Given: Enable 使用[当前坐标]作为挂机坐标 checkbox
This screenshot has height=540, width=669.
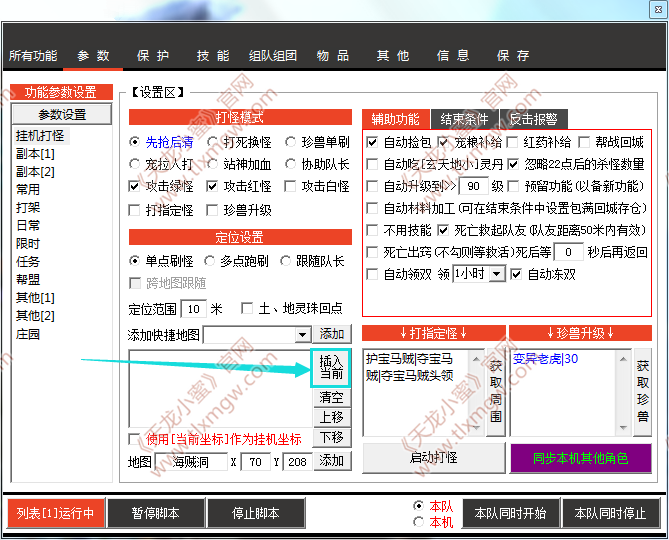Looking at the screenshot, I should tap(134, 439).
